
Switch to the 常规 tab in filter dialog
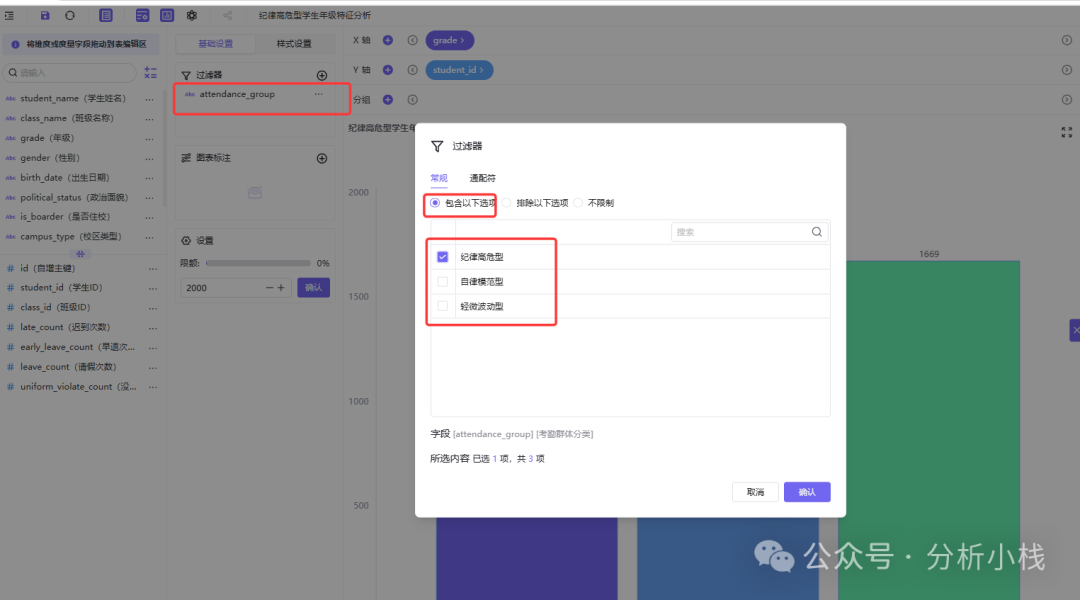click(x=439, y=178)
